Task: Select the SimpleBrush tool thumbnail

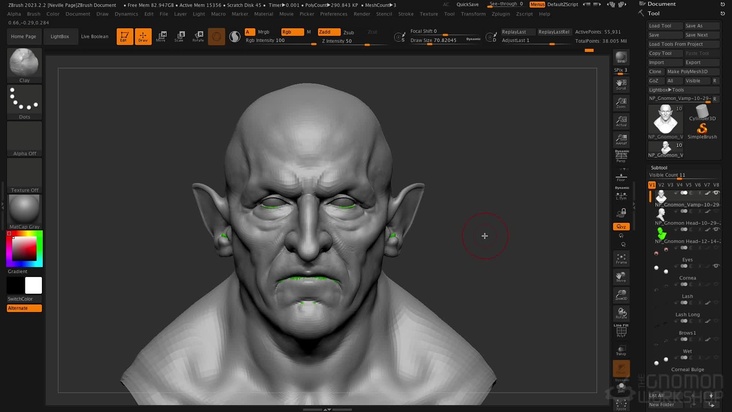Action: click(702, 131)
